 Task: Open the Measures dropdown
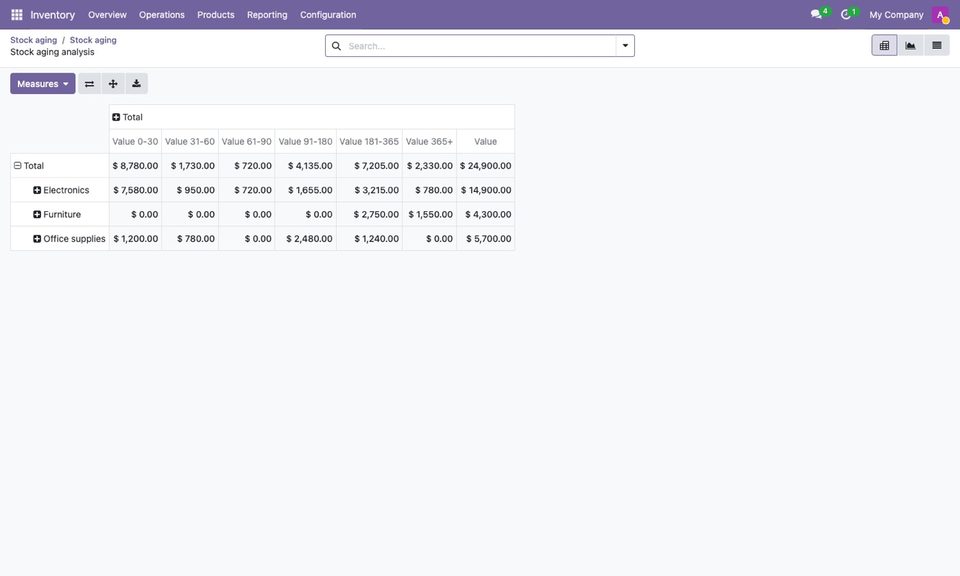[43, 84]
